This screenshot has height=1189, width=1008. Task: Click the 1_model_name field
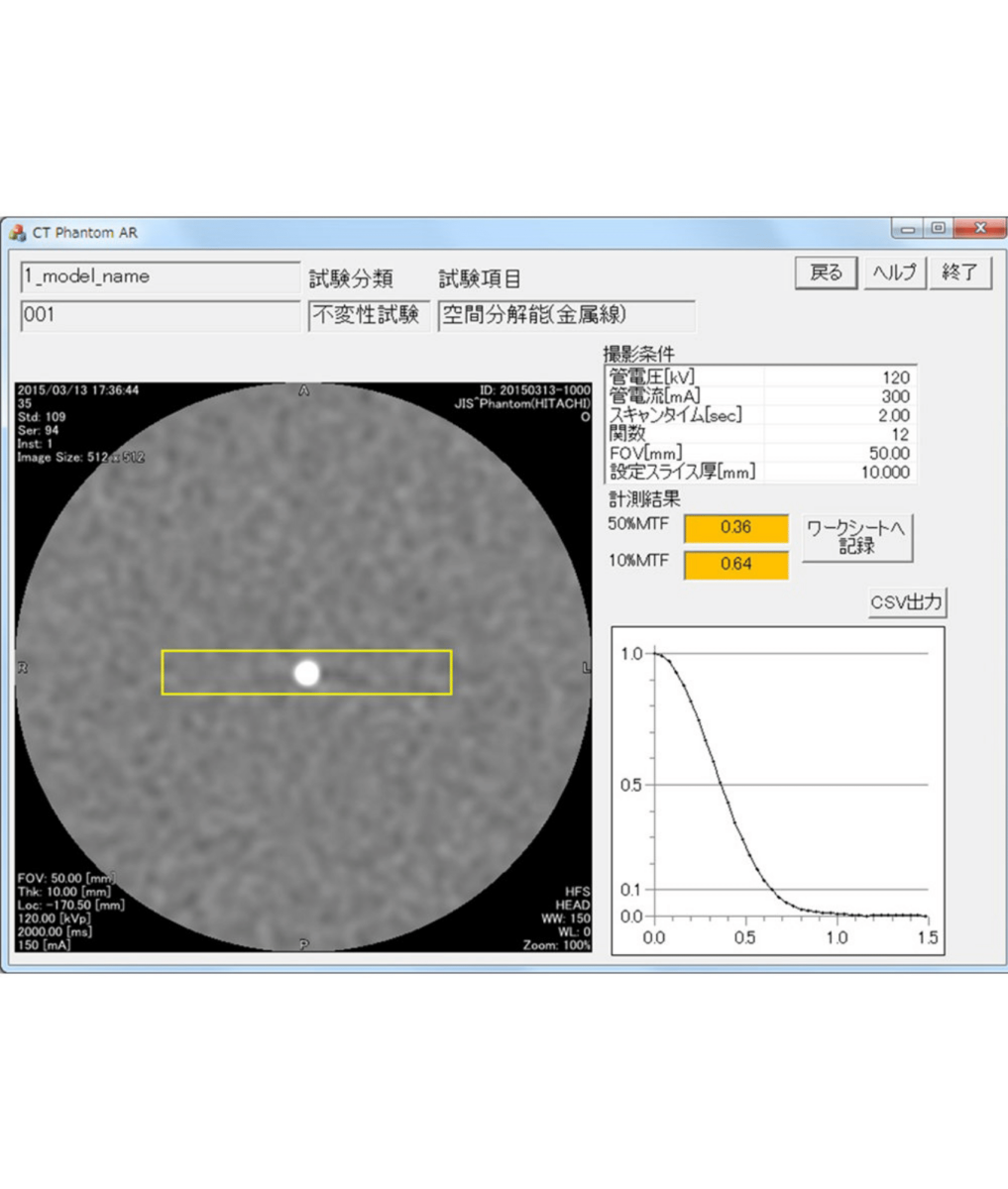(161, 276)
